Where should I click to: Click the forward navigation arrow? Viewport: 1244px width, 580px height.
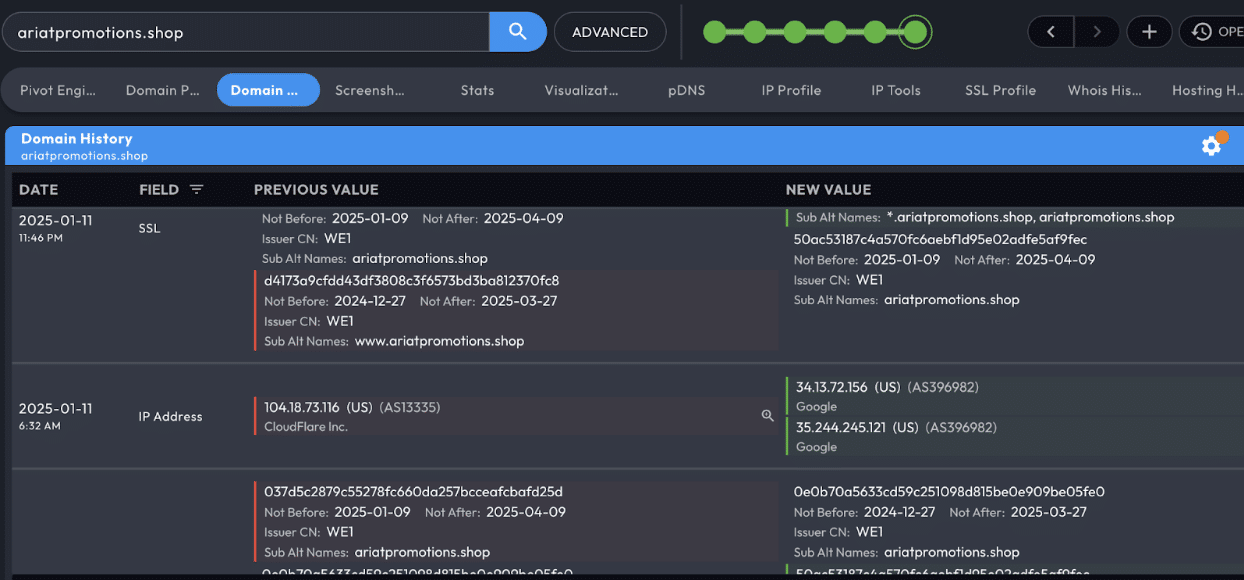[x=1097, y=31]
